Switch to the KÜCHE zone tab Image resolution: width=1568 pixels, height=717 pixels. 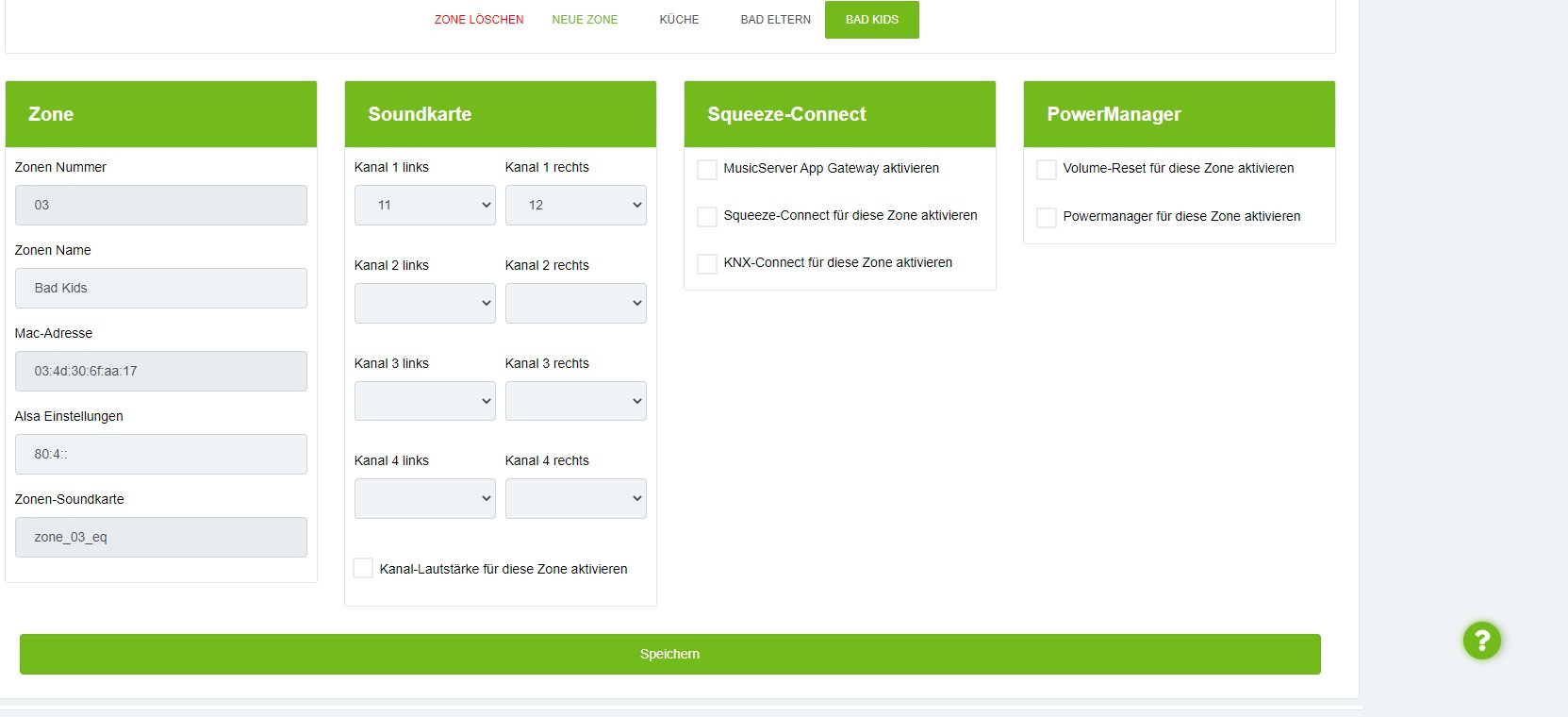pos(679,20)
